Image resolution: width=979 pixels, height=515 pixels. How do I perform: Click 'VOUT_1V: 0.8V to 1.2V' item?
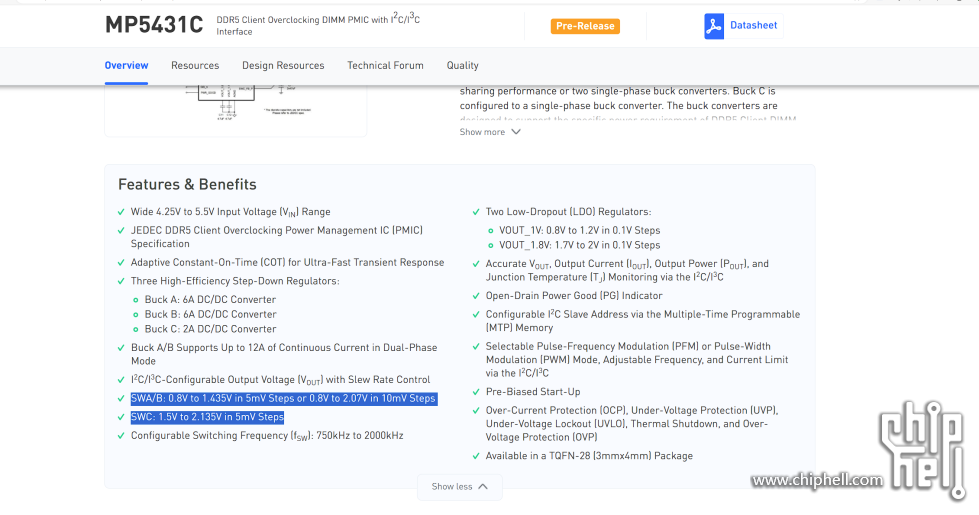pyautogui.click(x=579, y=230)
